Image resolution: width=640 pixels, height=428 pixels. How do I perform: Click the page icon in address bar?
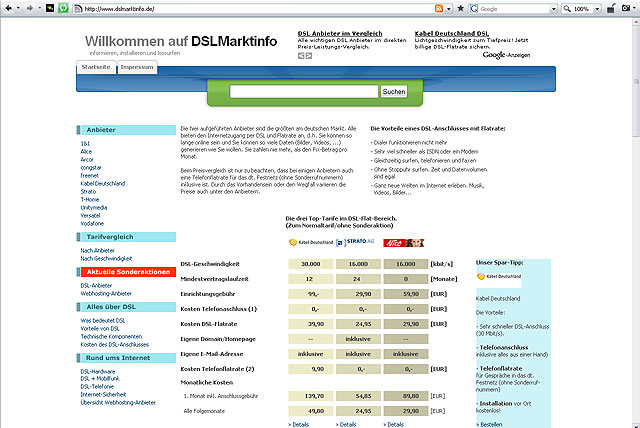point(78,9)
